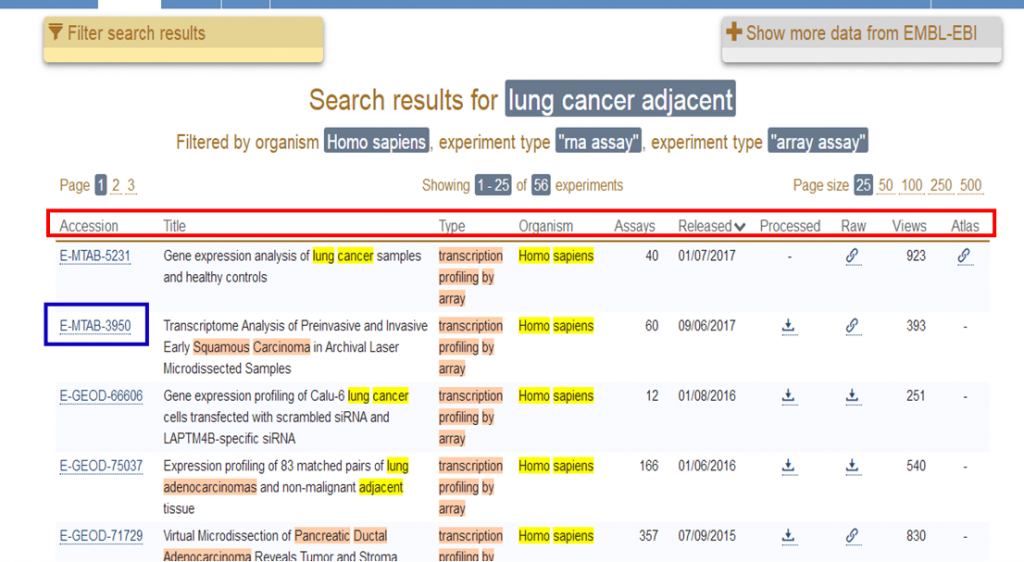Expand Show more data from EMBL-EBI
1024x562 pixels.
(x=861, y=33)
